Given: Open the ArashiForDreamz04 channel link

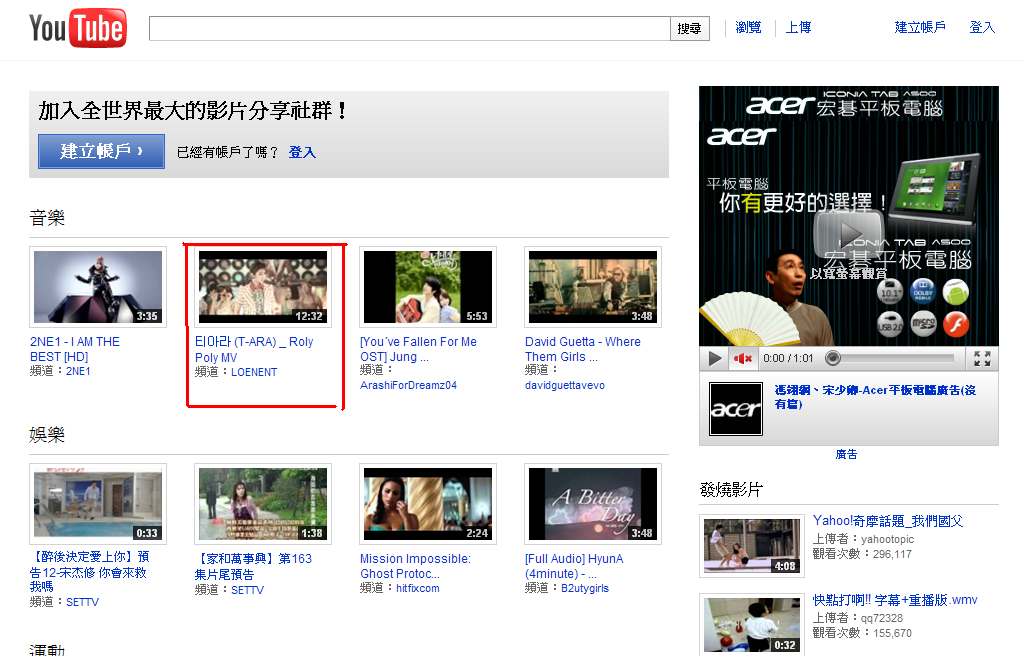Looking at the screenshot, I should (408, 385).
